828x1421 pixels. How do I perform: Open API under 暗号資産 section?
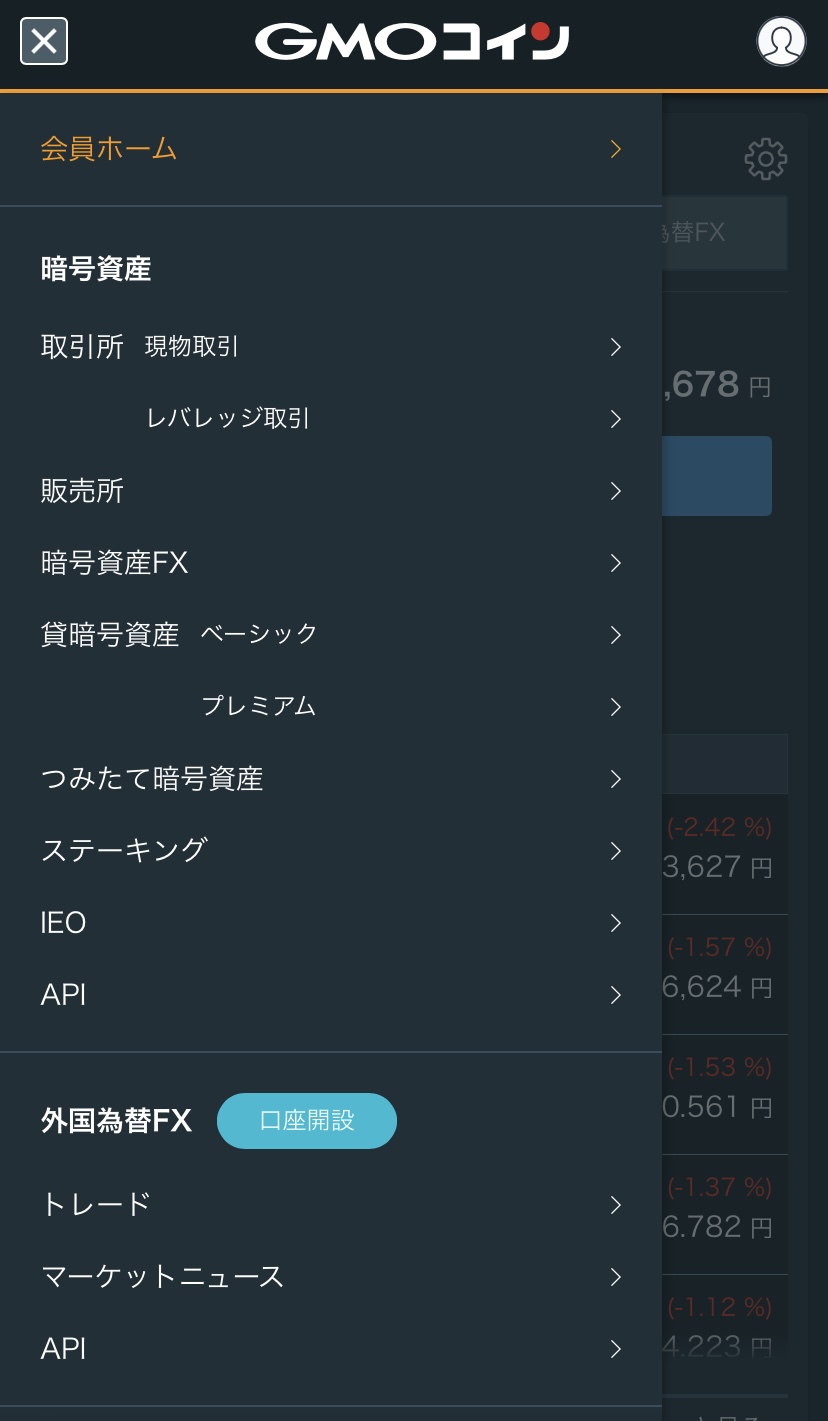click(x=64, y=995)
